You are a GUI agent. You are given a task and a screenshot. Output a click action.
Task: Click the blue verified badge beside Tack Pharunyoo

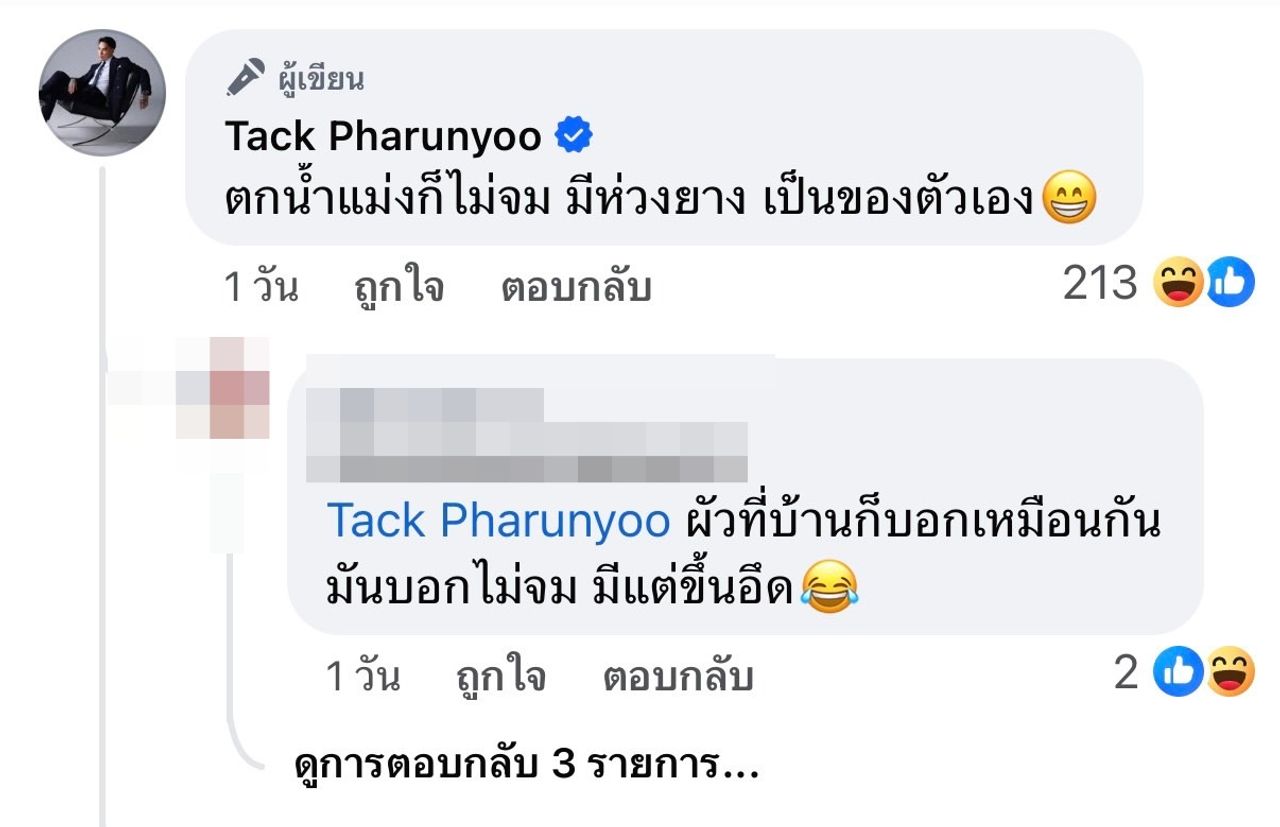[x=574, y=136]
